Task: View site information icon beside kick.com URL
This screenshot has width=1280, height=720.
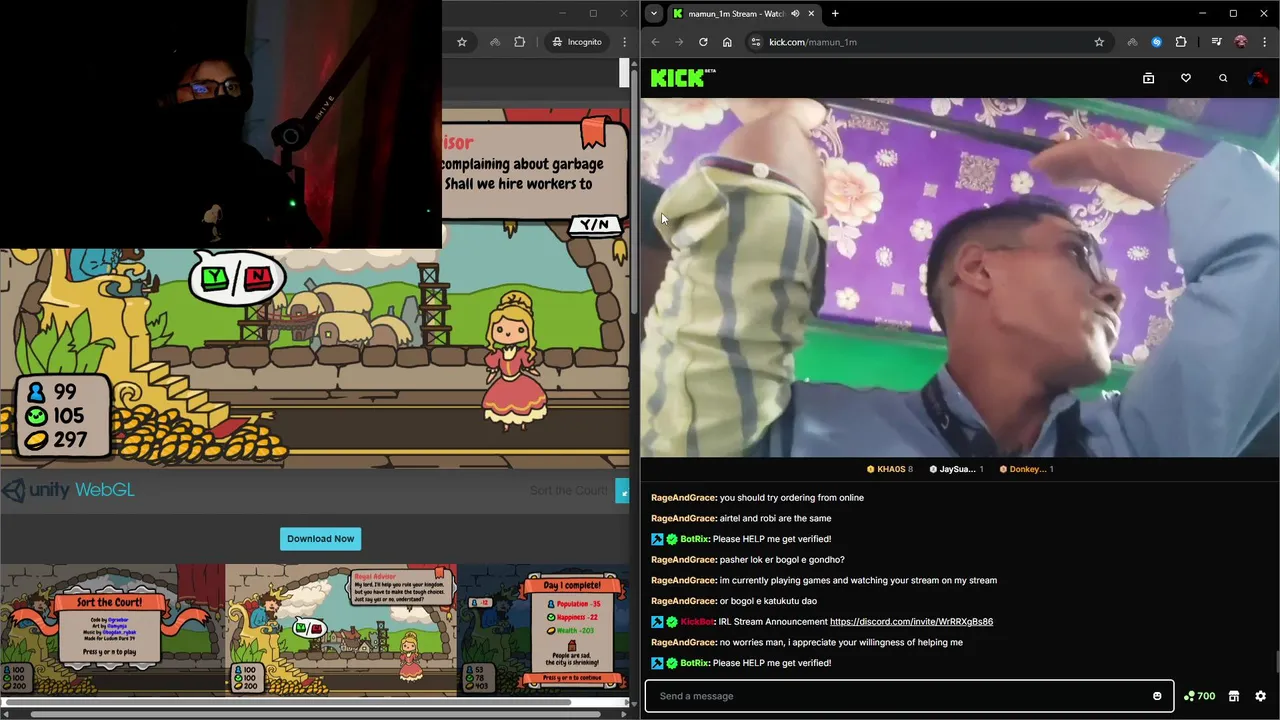Action: pyautogui.click(x=756, y=42)
